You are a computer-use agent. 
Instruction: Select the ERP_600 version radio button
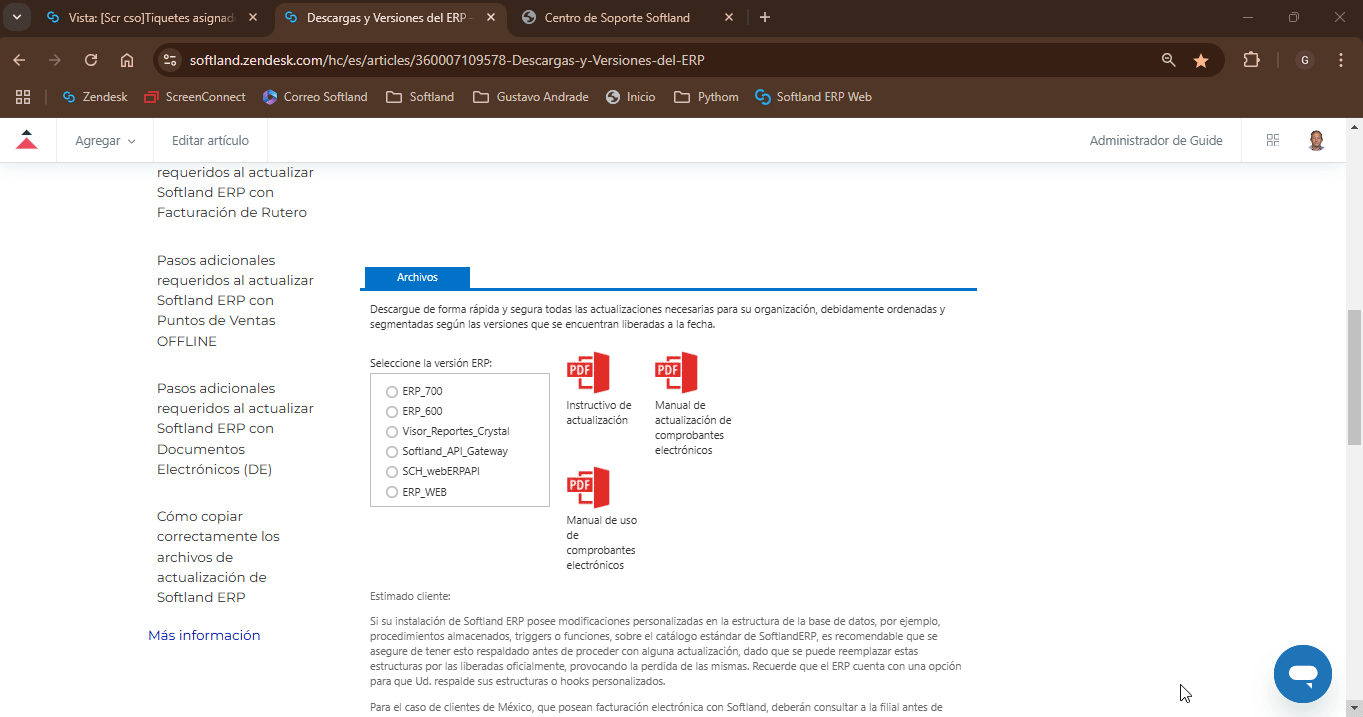(x=392, y=411)
